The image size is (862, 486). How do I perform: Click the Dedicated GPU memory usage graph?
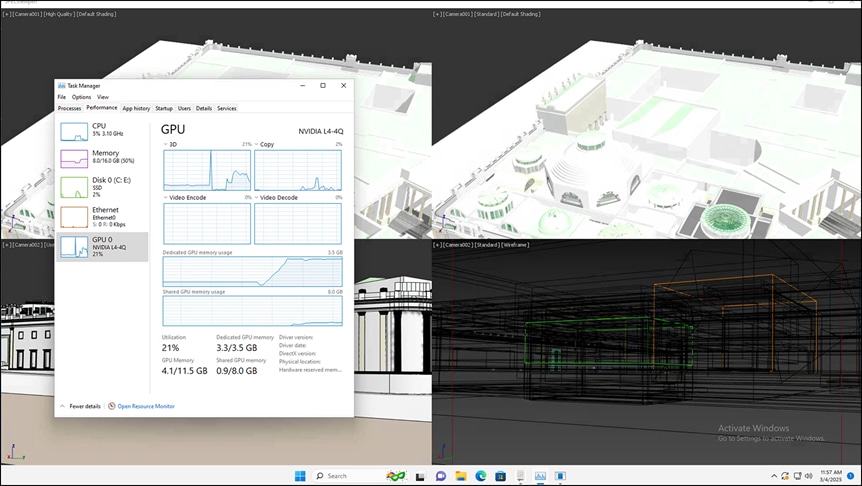(x=252, y=272)
